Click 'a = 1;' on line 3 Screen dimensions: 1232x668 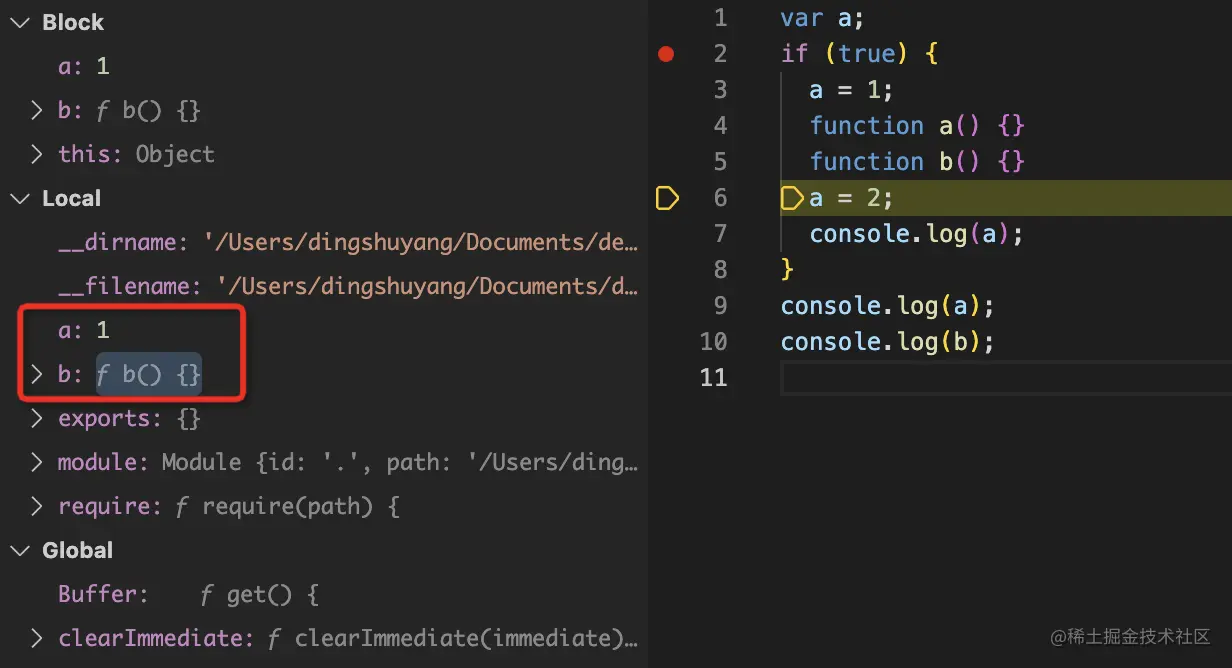pos(851,90)
